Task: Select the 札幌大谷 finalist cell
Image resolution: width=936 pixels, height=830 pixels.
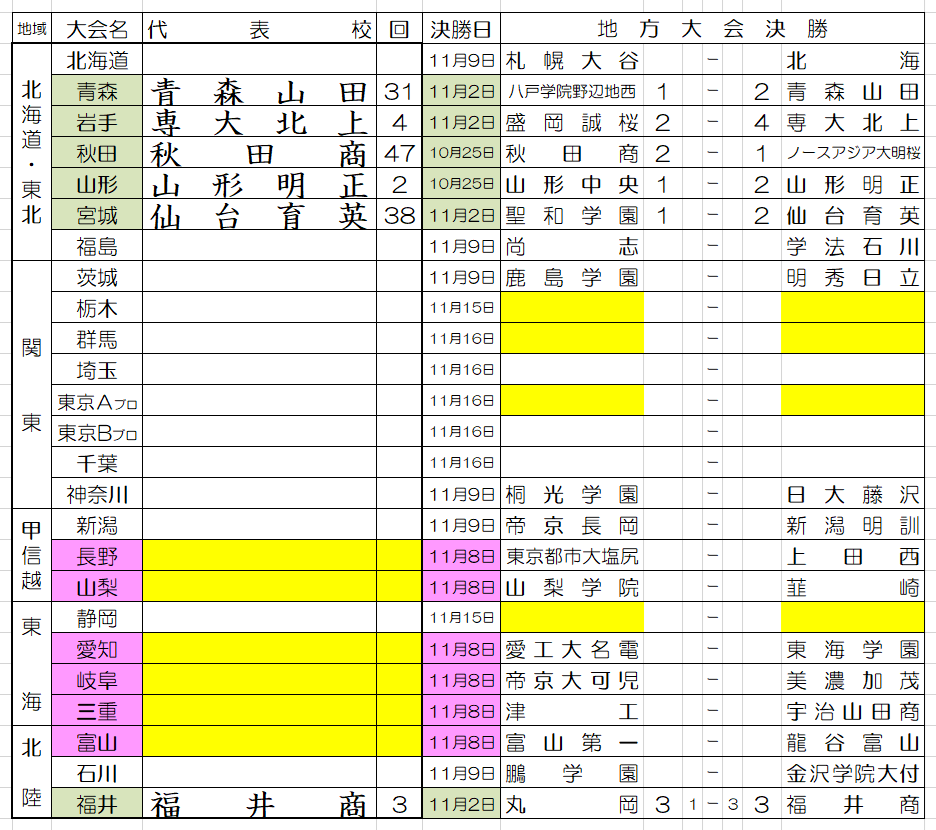Action: [x=572, y=60]
